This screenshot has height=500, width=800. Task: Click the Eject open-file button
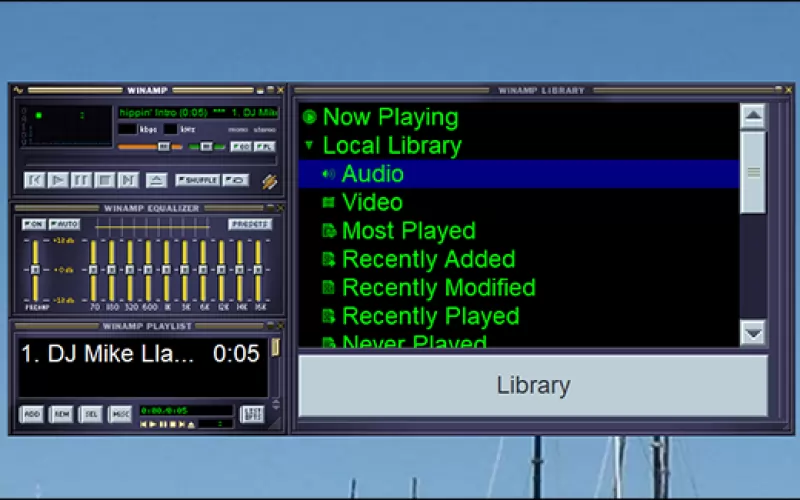click(156, 180)
